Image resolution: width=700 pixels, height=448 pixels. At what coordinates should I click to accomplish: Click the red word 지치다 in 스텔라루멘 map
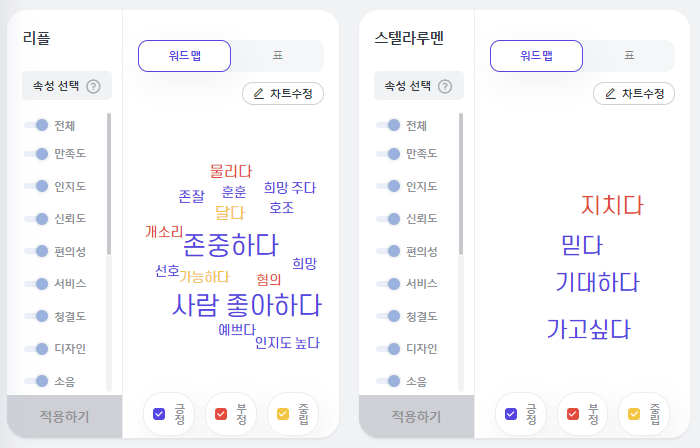pyautogui.click(x=612, y=205)
